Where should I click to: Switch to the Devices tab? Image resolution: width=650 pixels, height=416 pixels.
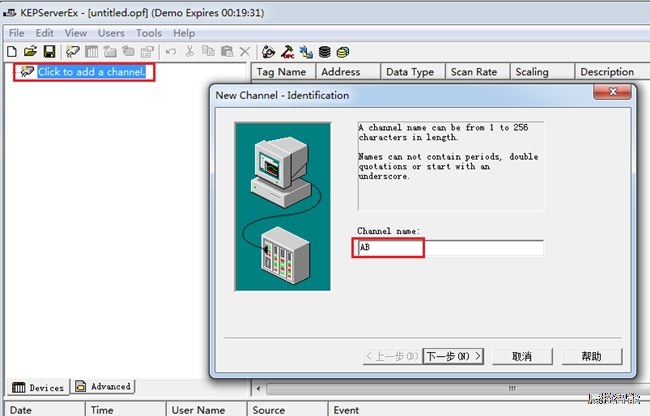(39, 387)
